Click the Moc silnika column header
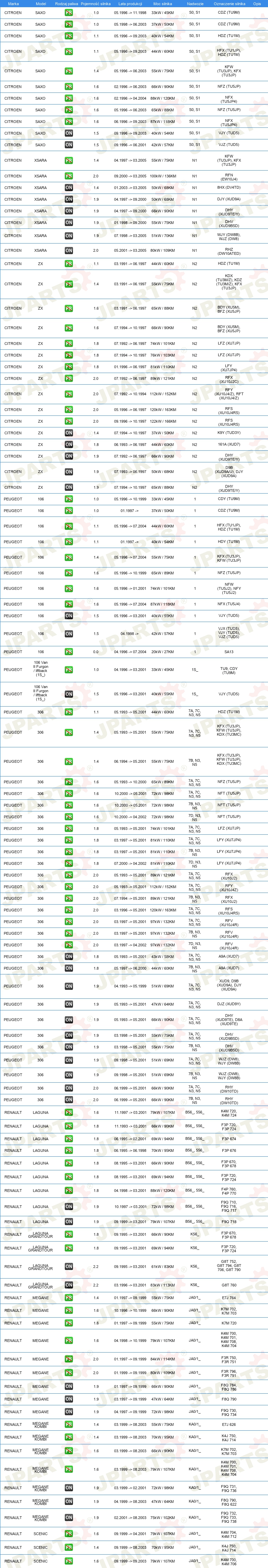This screenshot has height=1568, width=268. click(163, 4)
